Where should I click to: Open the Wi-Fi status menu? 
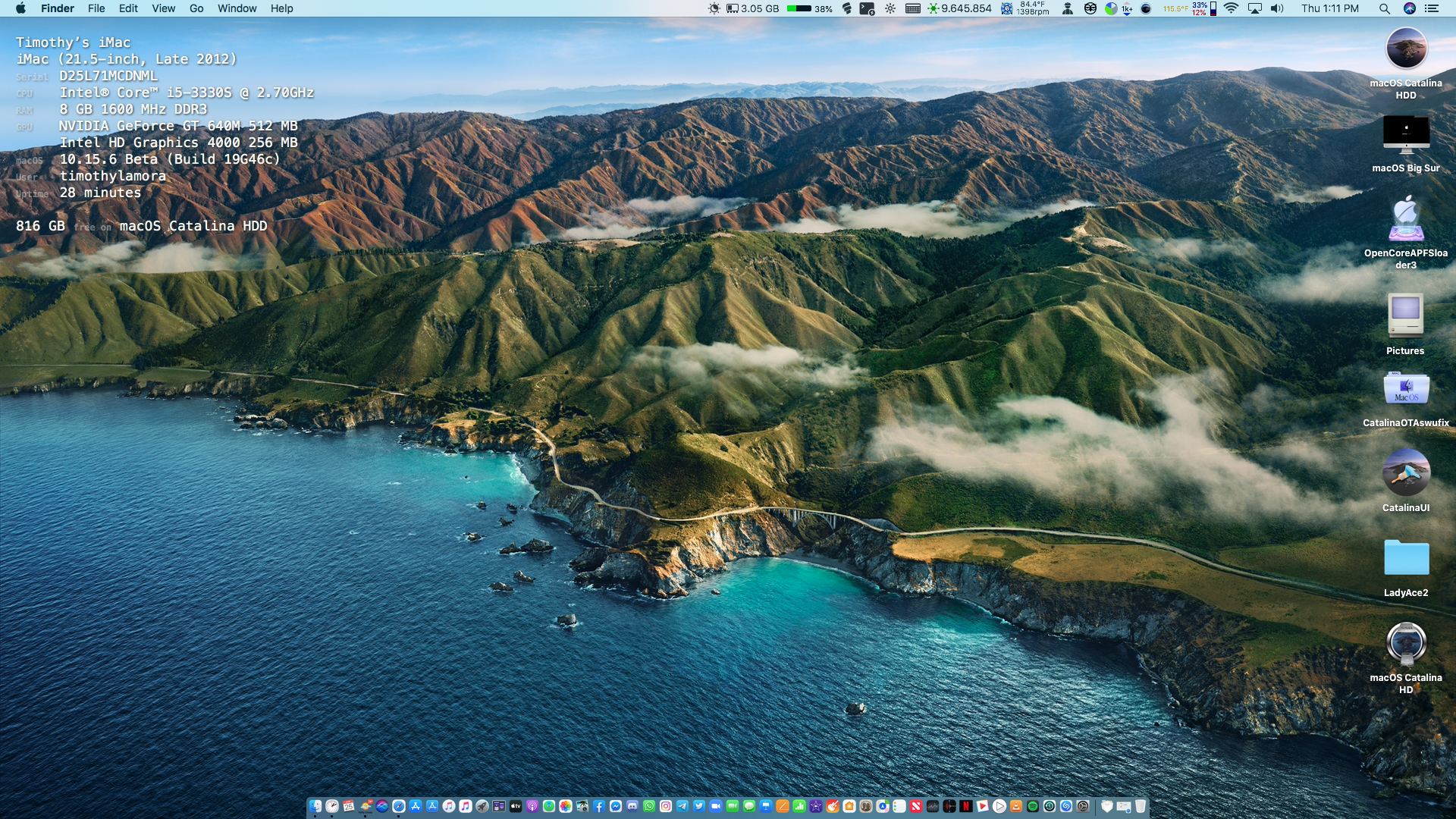coord(1231,8)
